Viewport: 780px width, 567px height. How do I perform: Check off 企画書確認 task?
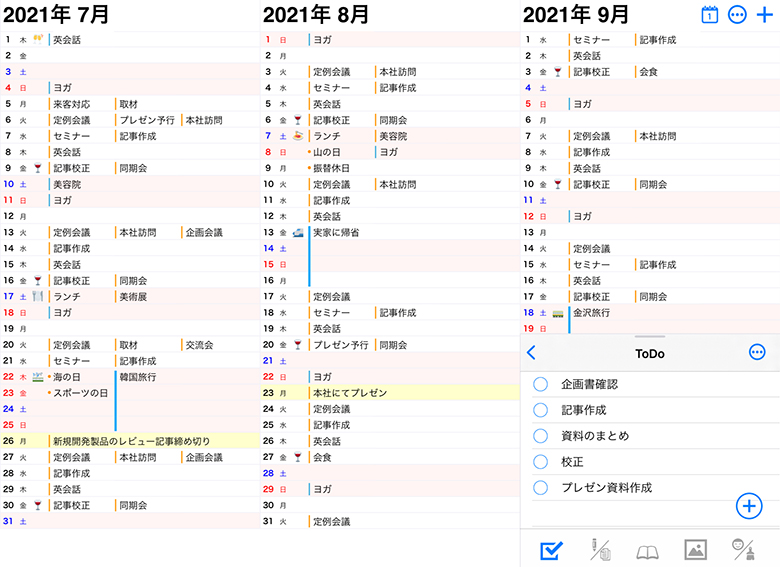(541, 384)
